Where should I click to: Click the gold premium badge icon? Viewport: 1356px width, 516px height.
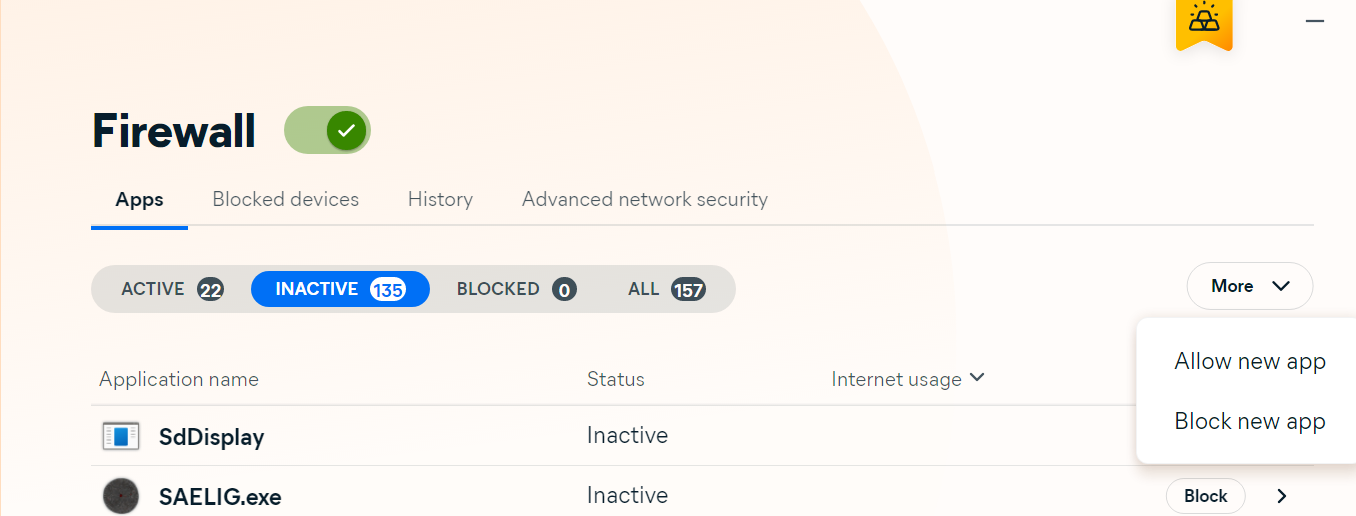[x=1203, y=21]
